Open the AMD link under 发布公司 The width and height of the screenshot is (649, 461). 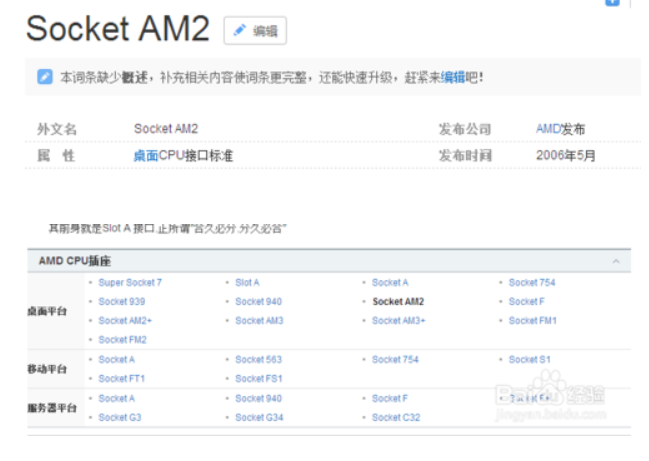click(548, 129)
